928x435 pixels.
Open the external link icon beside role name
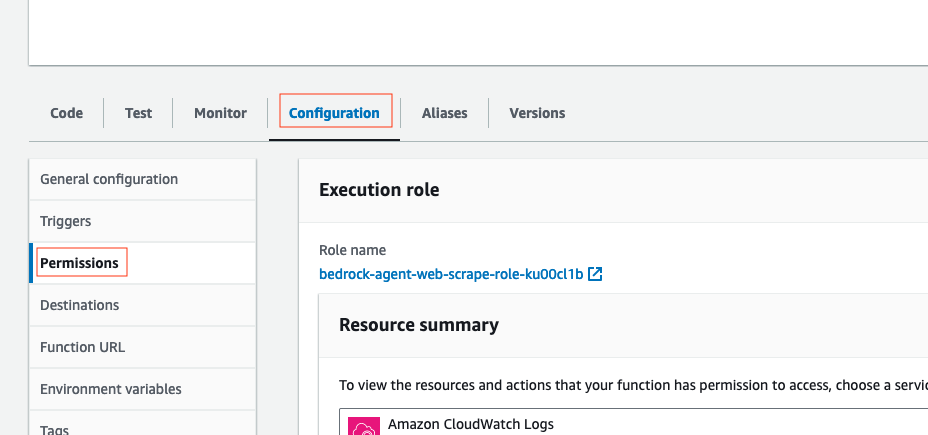(x=595, y=273)
